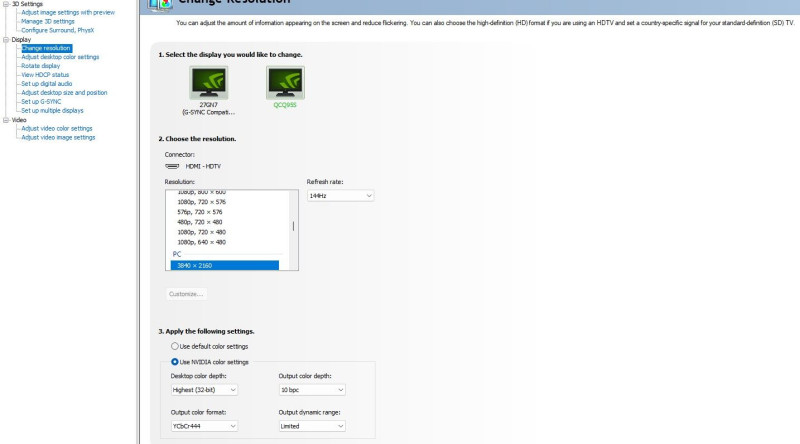Open the Output dynamic range dropdown
Viewport: 800px width, 444px height.
(312, 426)
